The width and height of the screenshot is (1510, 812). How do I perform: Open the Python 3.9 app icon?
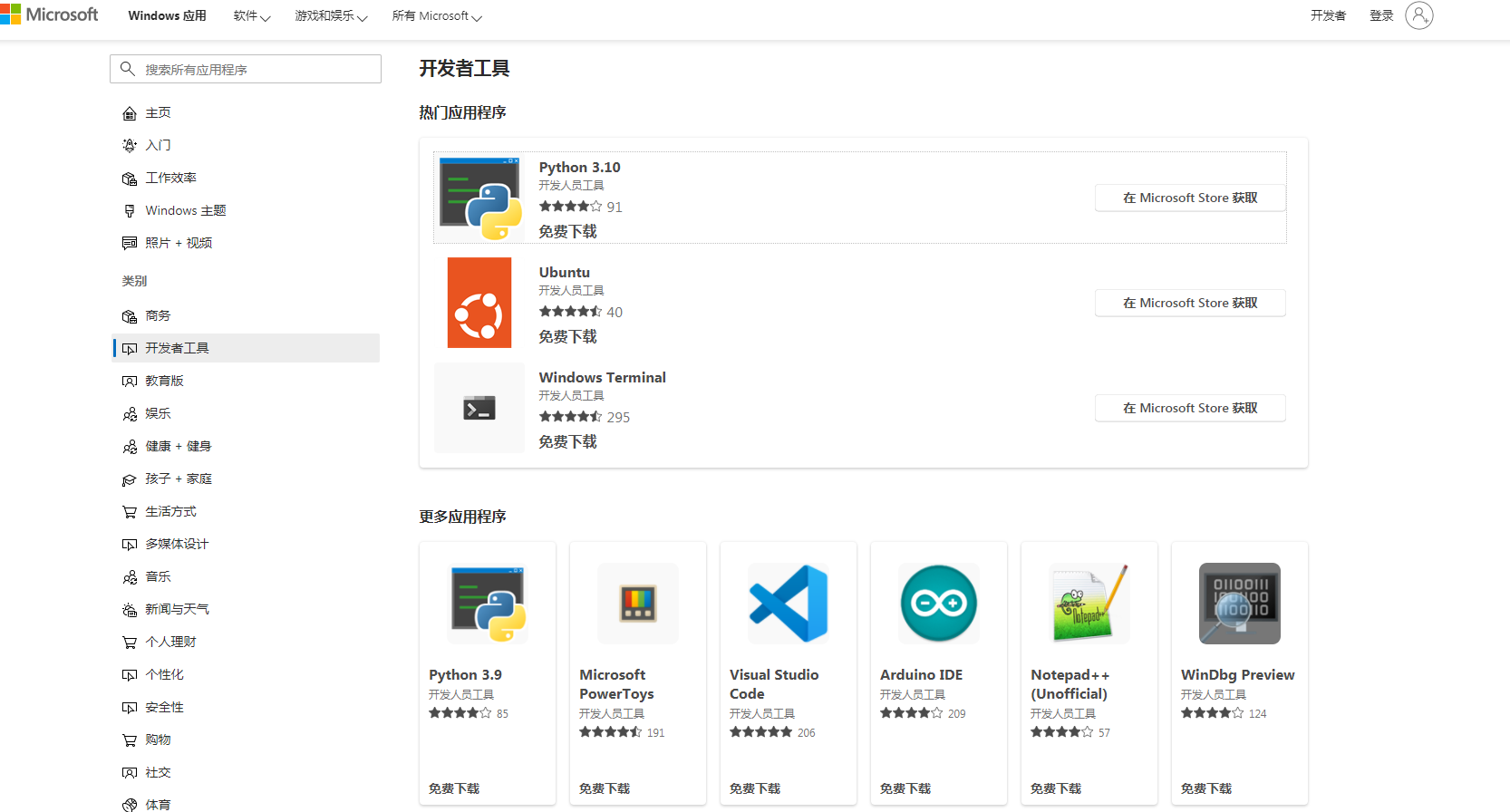click(488, 604)
